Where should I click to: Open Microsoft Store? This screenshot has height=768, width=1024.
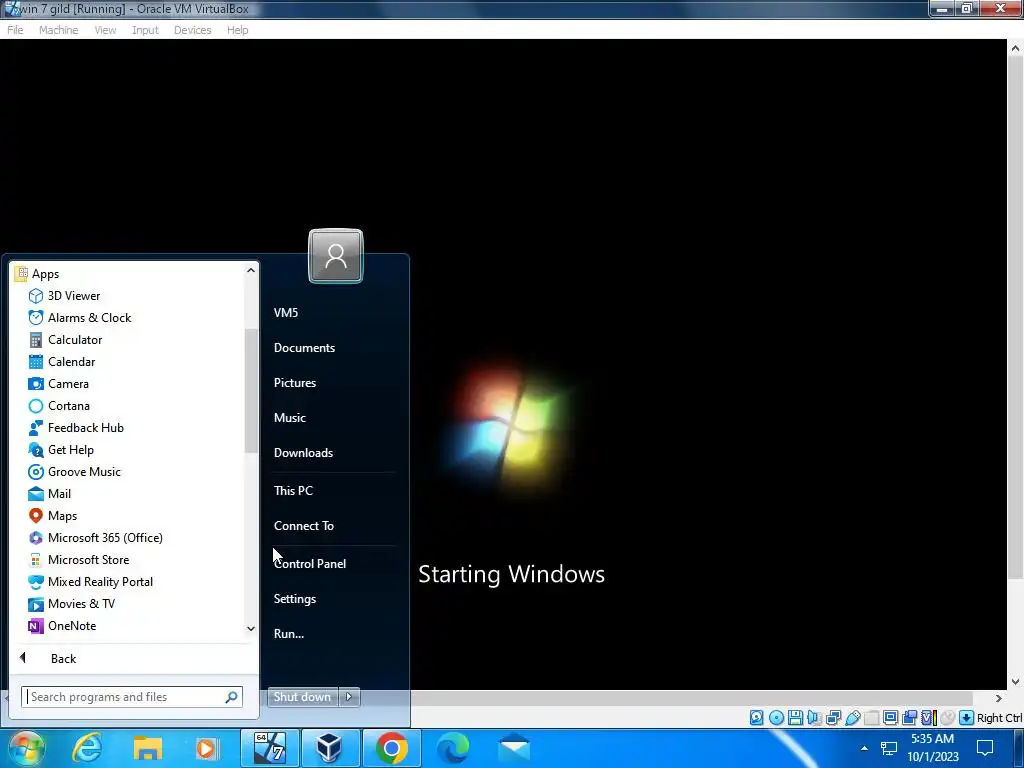coord(78,560)
